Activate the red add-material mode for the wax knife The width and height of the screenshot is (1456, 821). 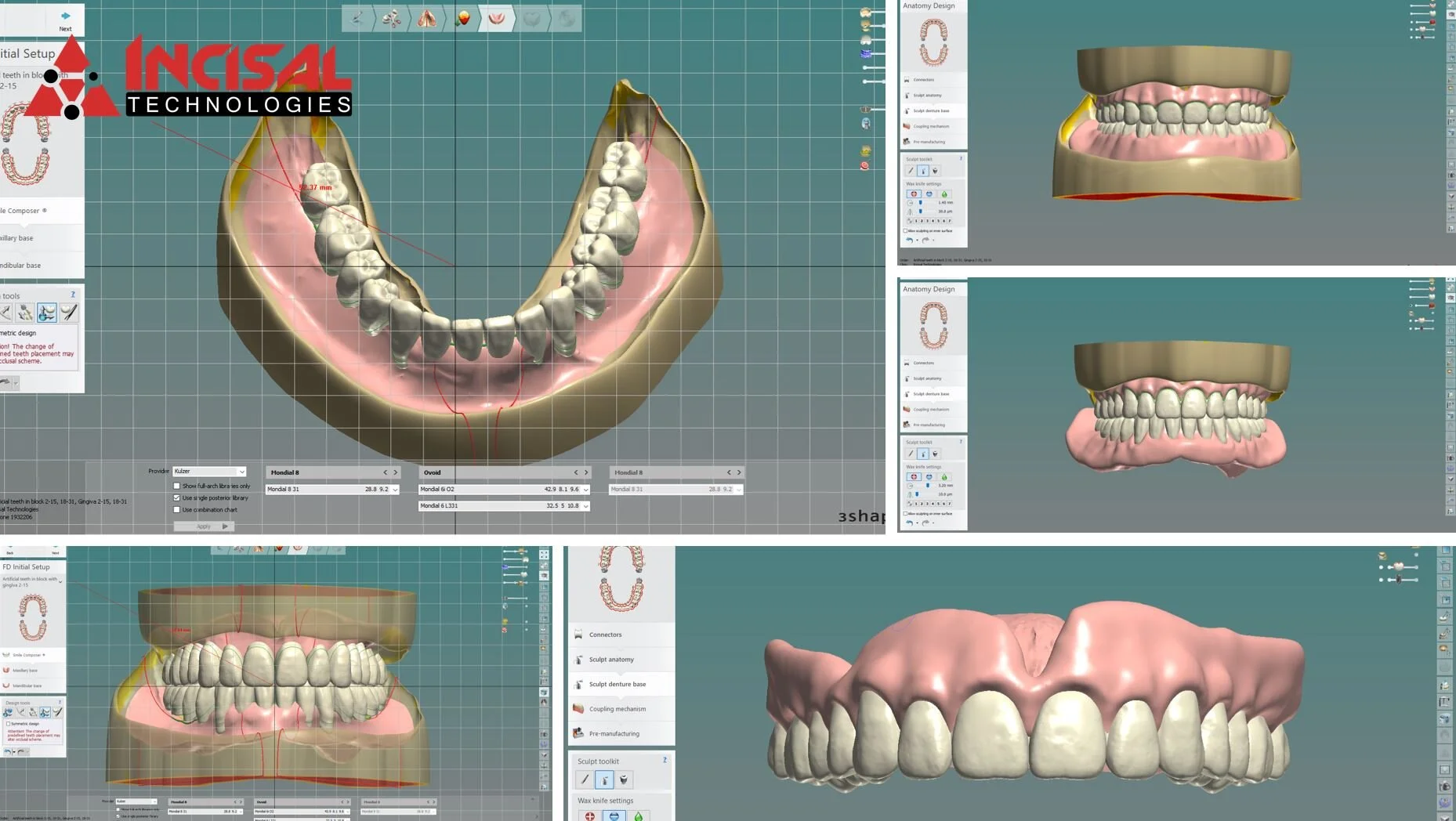pyautogui.click(x=914, y=193)
